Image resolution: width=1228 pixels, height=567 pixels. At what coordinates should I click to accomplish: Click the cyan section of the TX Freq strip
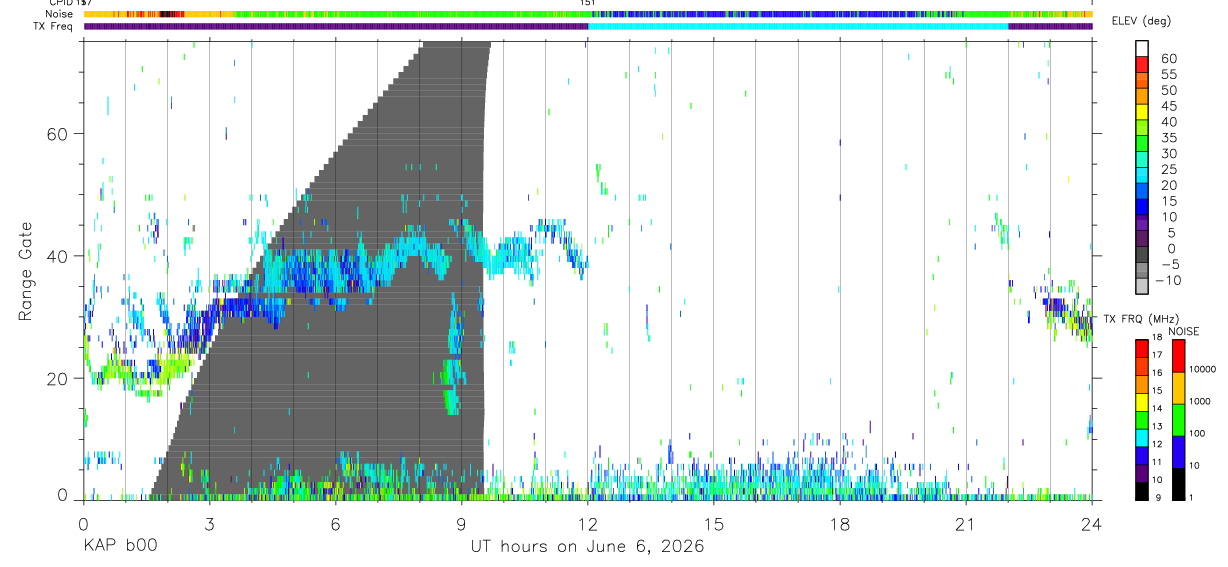pos(798,26)
